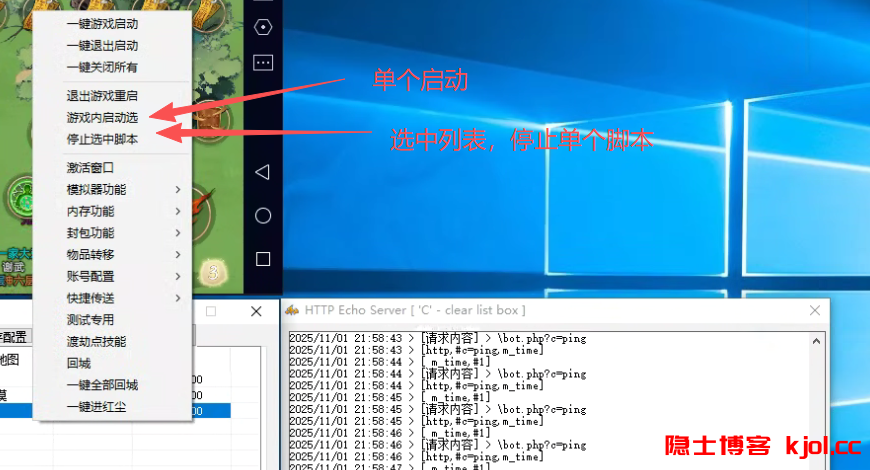Tap the emulator Home circle button
Screen dimensions: 870x470
pyautogui.click(x=263, y=215)
